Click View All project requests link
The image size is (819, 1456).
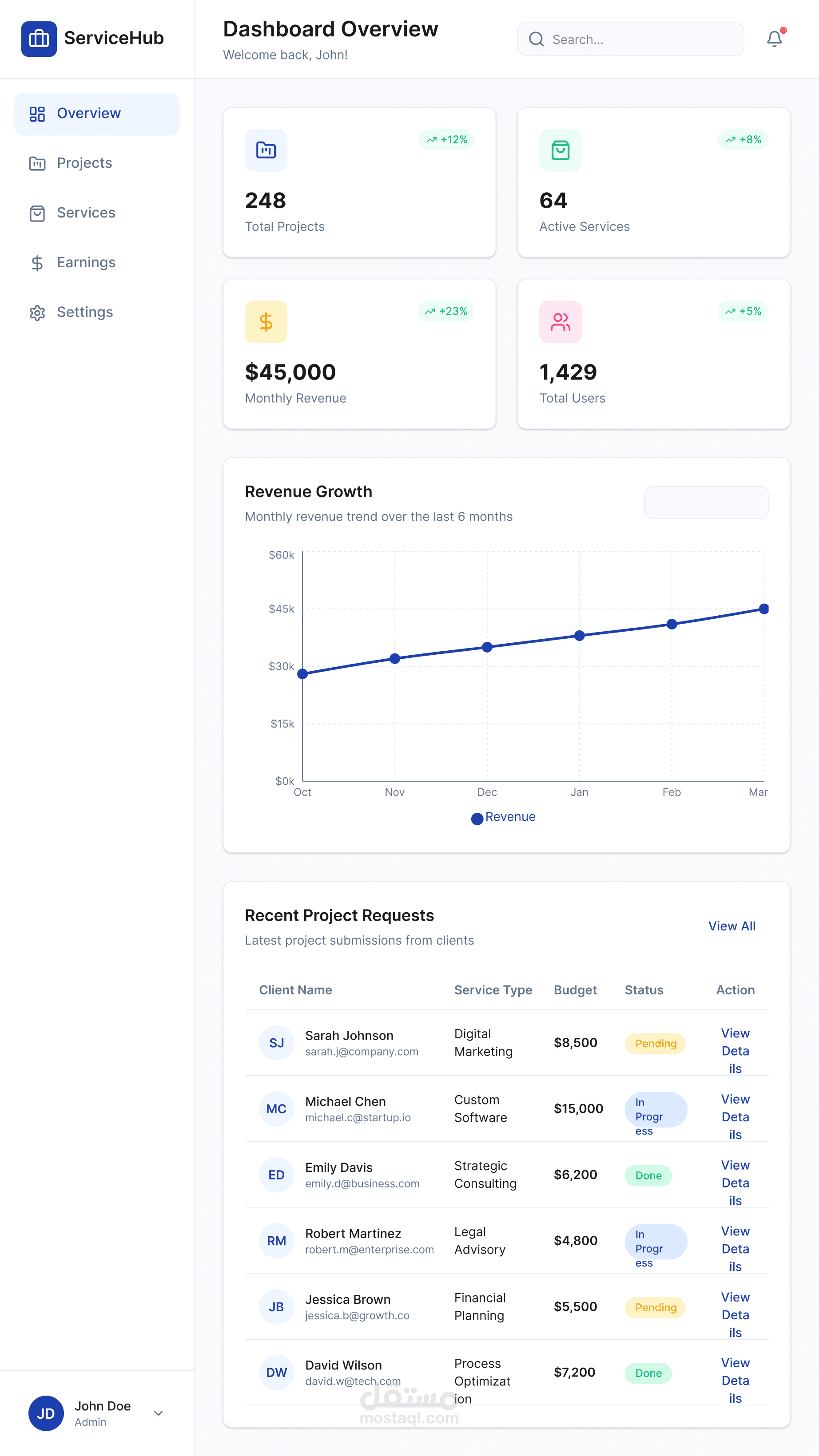tap(732, 926)
